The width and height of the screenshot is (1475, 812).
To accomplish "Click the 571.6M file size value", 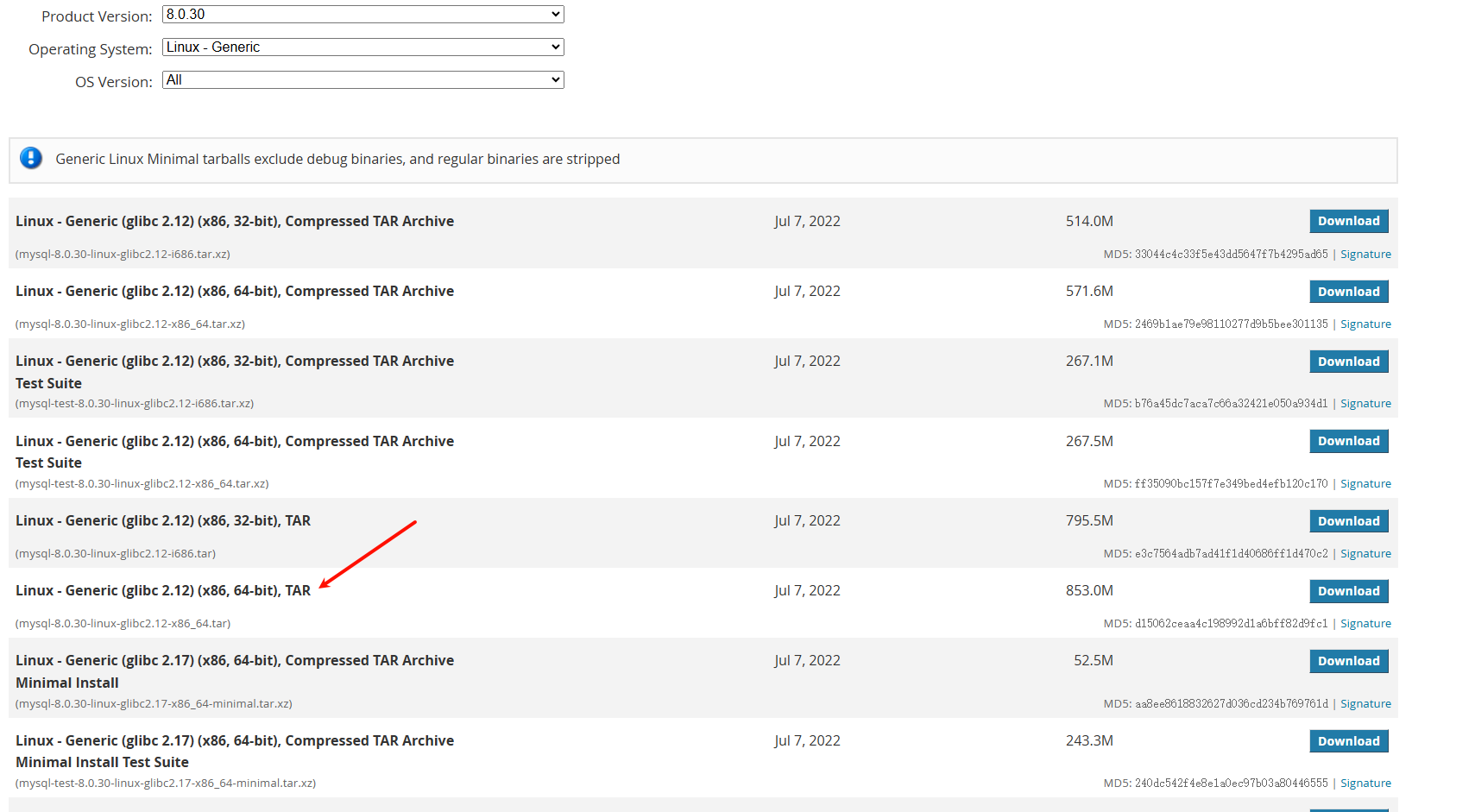I will [1089, 291].
